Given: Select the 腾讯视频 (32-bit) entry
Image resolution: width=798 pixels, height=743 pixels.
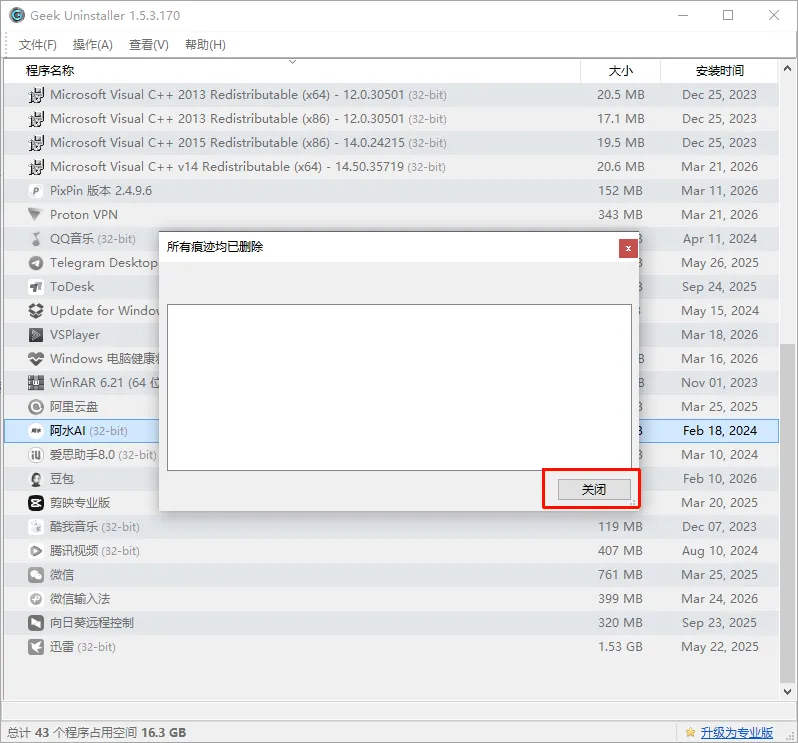Looking at the screenshot, I should pyautogui.click(x=391, y=551).
